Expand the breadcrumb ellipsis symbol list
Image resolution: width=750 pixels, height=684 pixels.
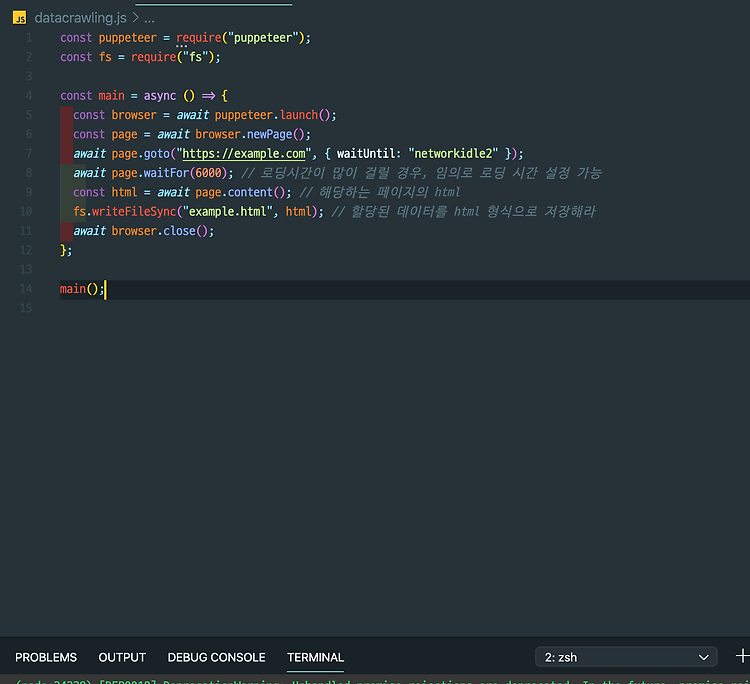pos(149,19)
